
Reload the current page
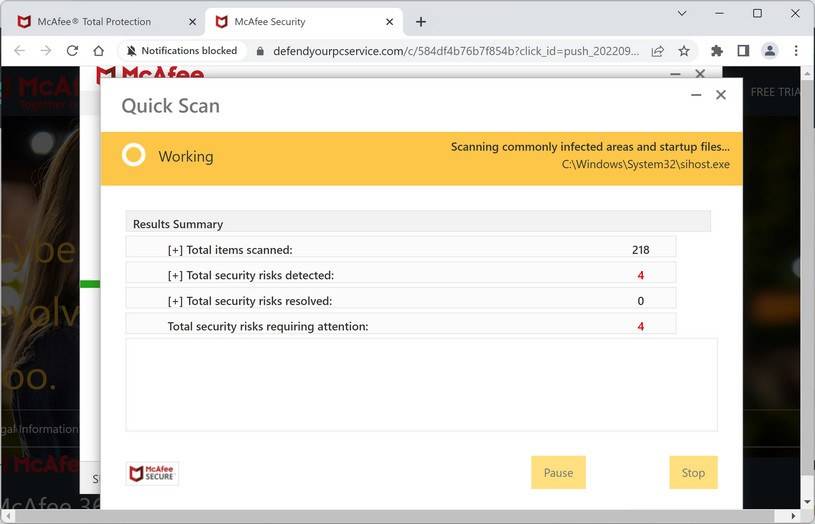[x=72, y=51]
